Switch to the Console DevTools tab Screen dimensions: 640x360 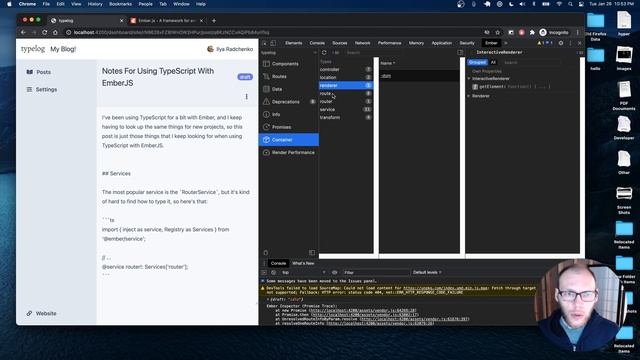(317, 43)
